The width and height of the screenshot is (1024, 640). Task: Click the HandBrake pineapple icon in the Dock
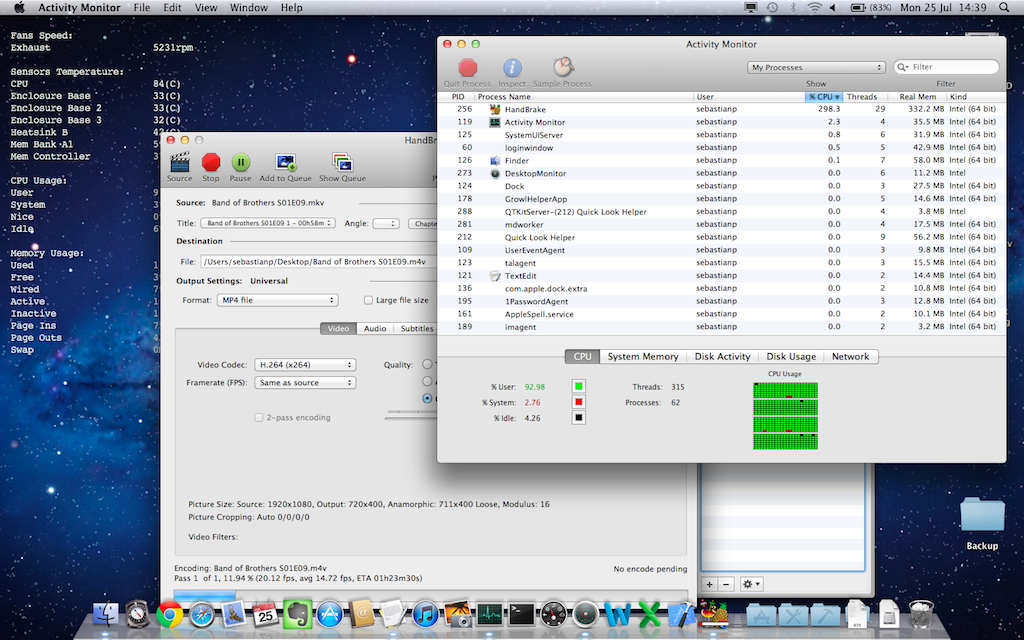(714, 613)
